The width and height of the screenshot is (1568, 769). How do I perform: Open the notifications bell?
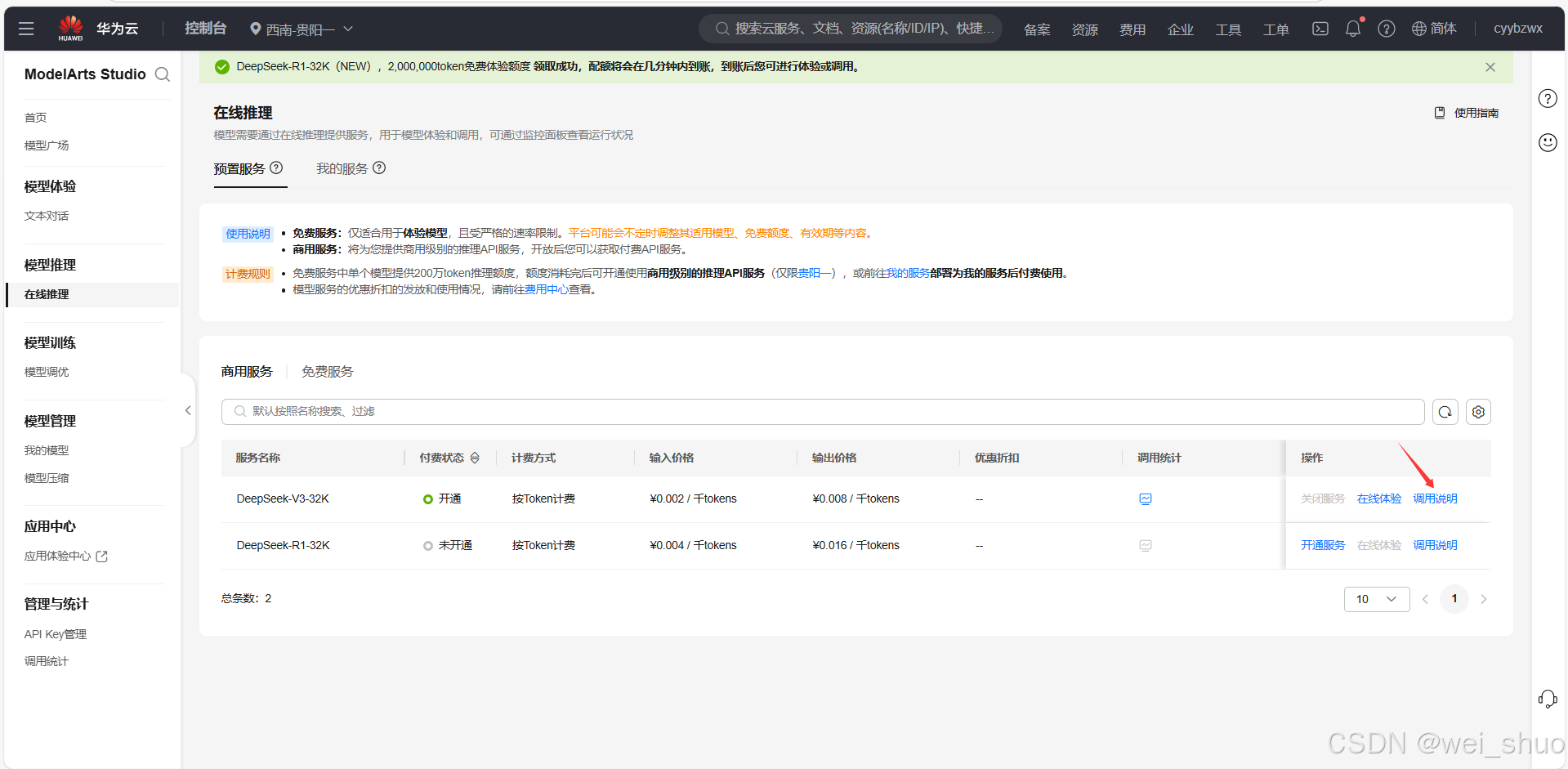(x=1353, y=29)
